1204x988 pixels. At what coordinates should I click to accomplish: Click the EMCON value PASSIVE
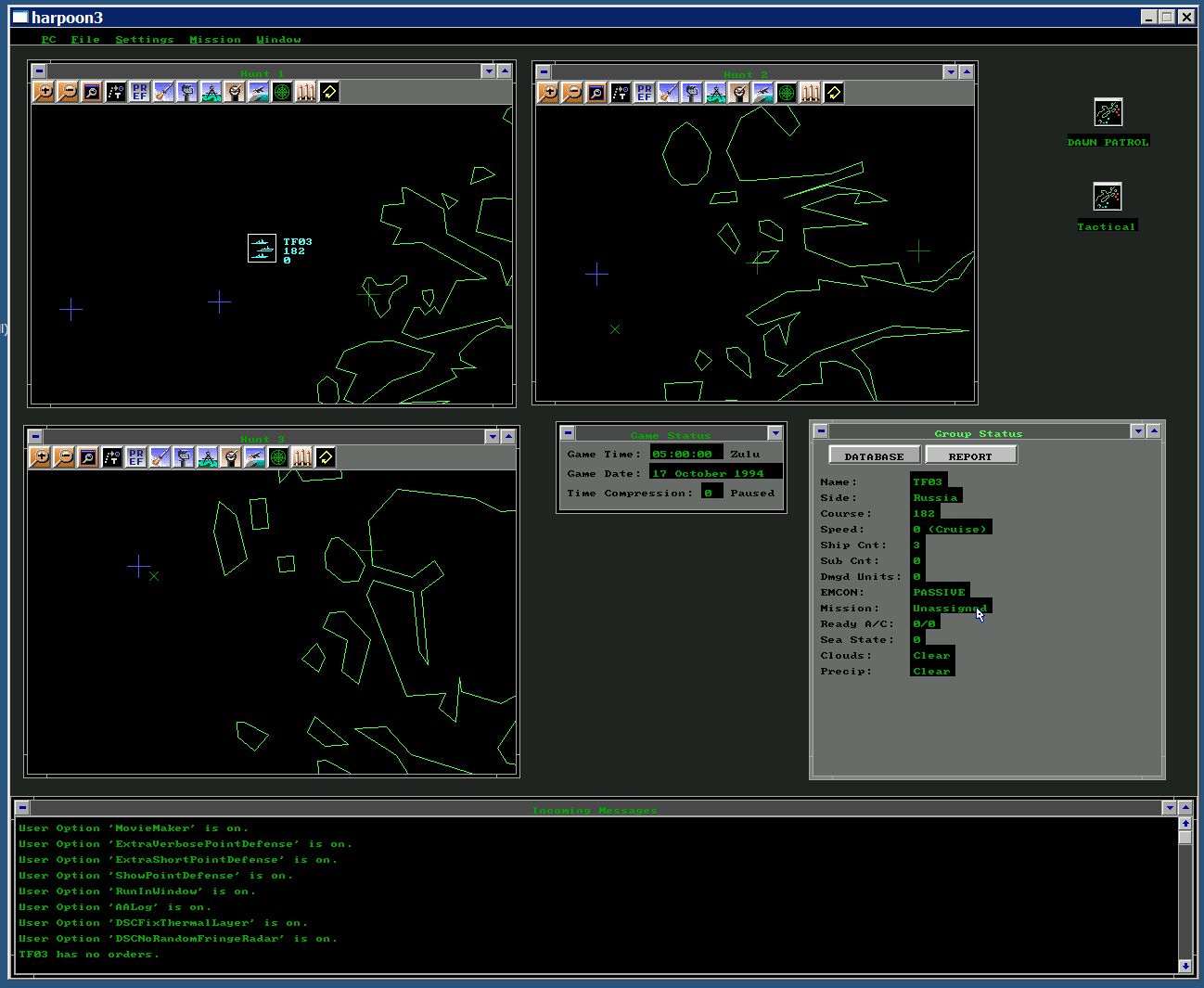coord(940,592)
